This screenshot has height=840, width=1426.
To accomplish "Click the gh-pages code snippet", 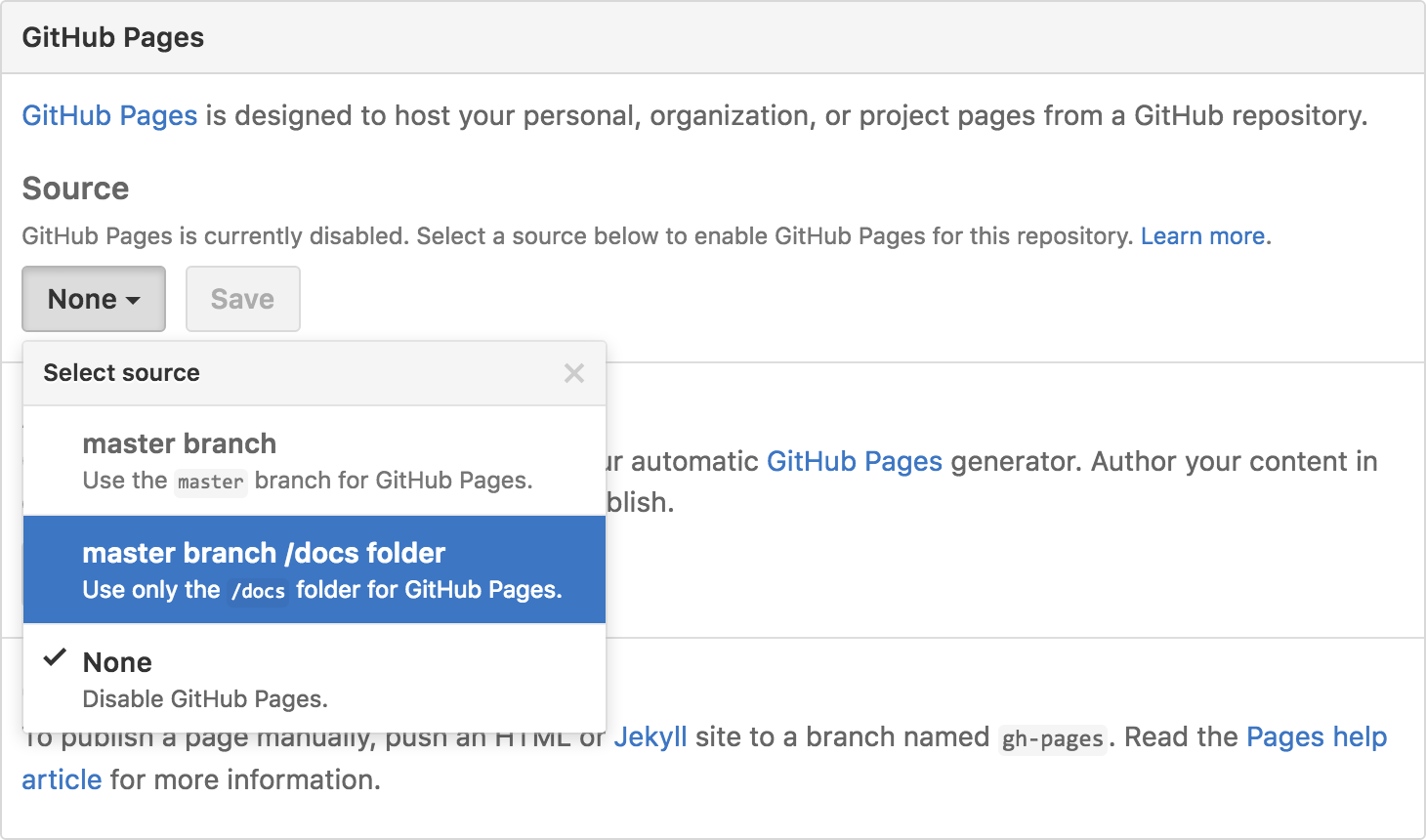I will click(1052, 739).
